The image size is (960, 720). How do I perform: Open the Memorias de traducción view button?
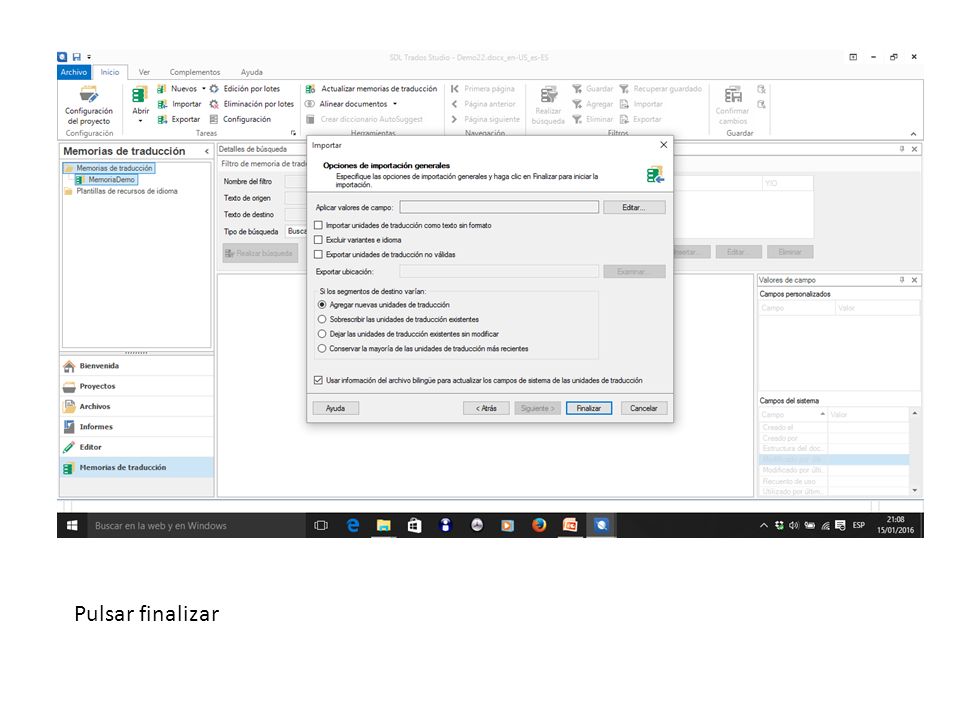pos(137,468)
